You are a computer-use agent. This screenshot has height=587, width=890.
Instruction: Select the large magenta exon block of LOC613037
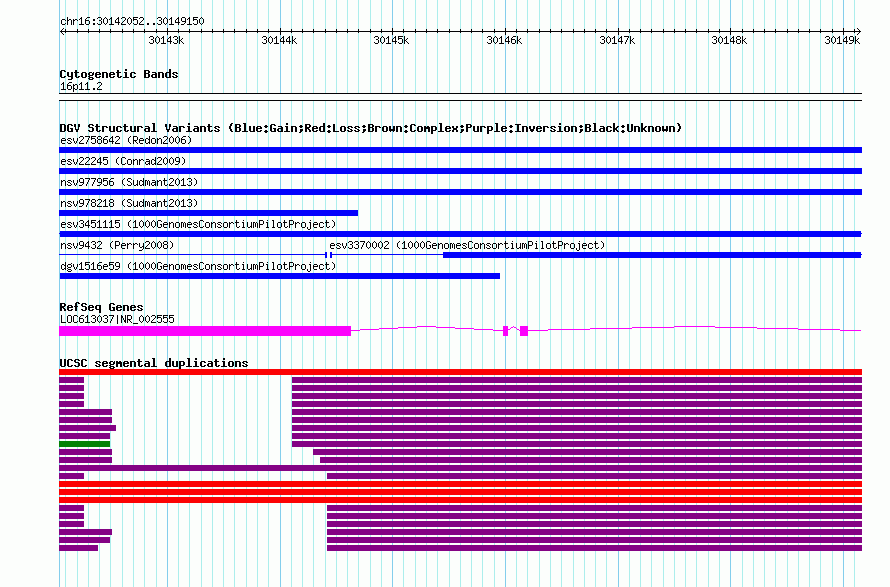click(205, 331)
